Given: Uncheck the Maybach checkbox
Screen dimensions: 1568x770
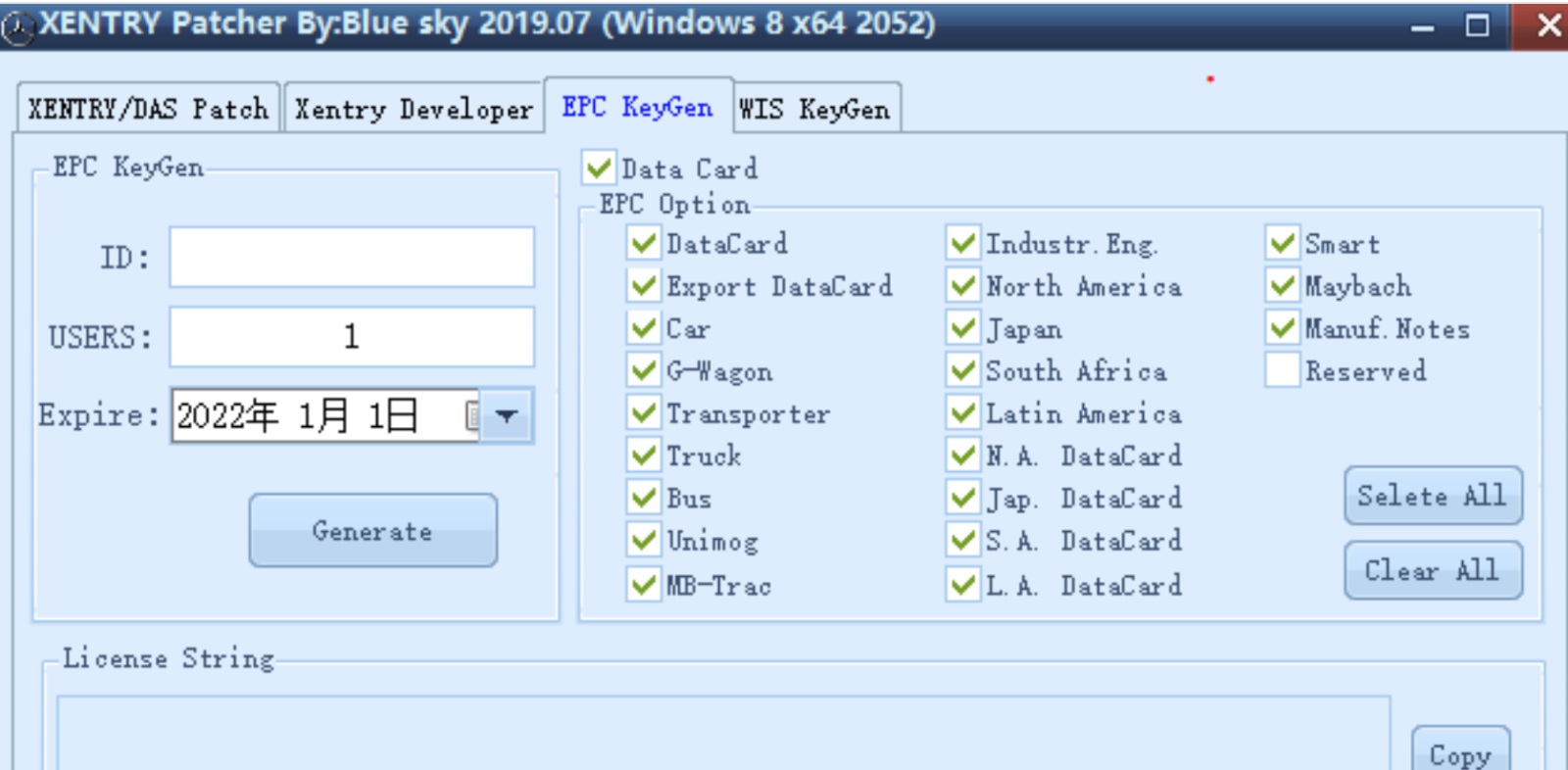Looking at the screenshot, I should 1282,286.
